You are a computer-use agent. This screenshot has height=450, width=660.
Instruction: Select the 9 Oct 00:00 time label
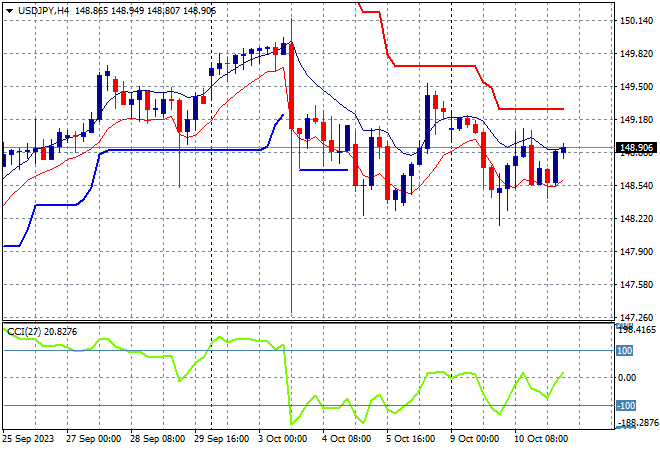(475, 439)
